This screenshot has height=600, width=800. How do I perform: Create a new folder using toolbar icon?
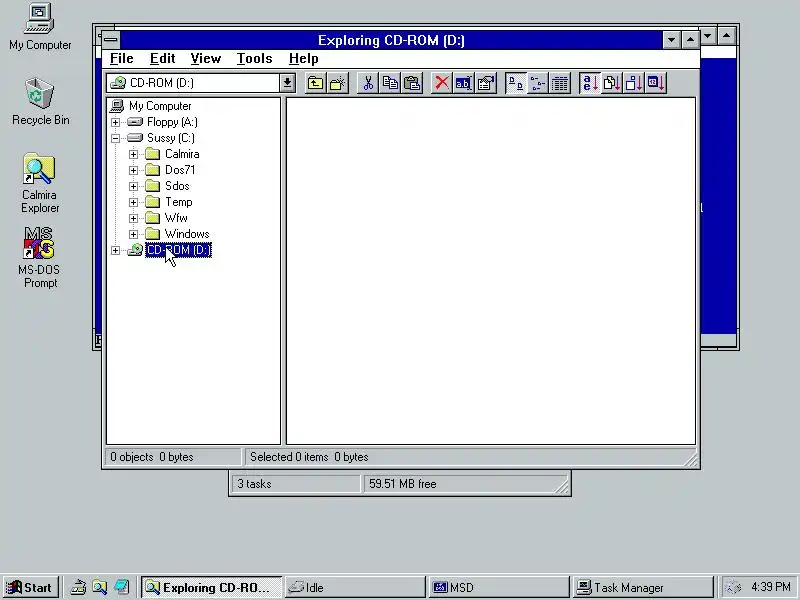pyautogui.click(x=338, y=83)
